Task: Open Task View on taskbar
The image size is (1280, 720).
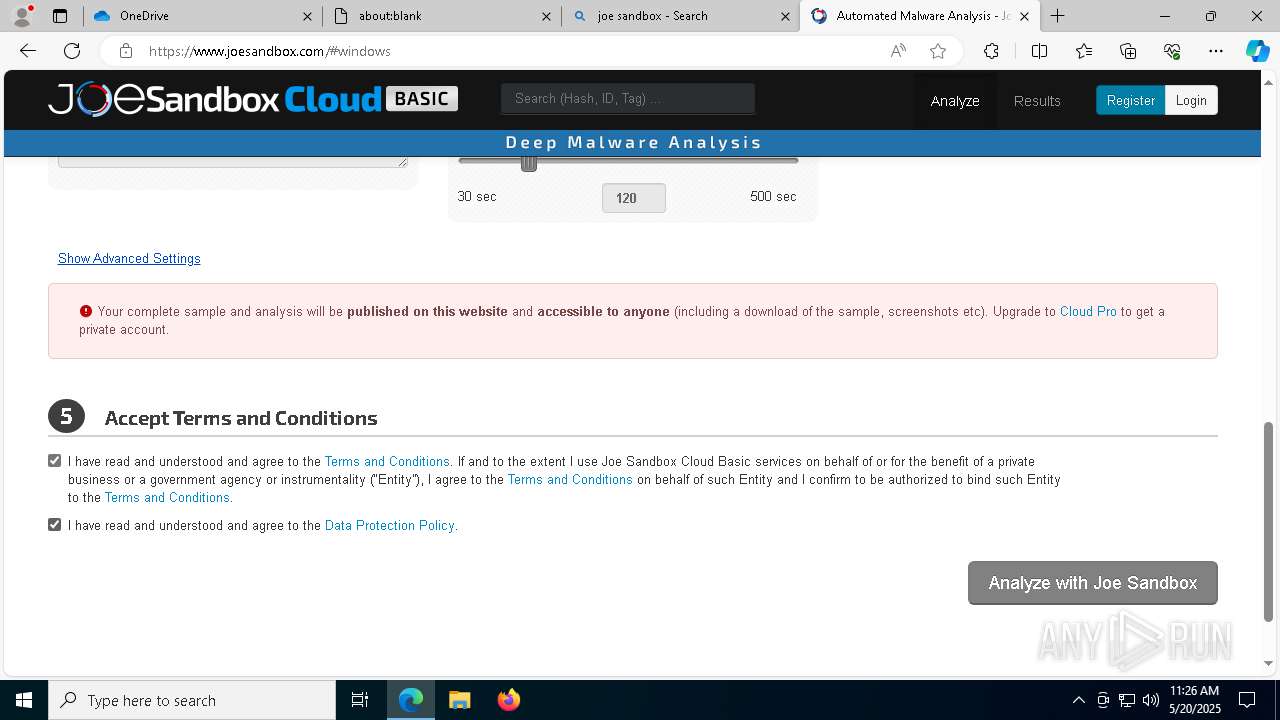Action: (x=360, y=700)
